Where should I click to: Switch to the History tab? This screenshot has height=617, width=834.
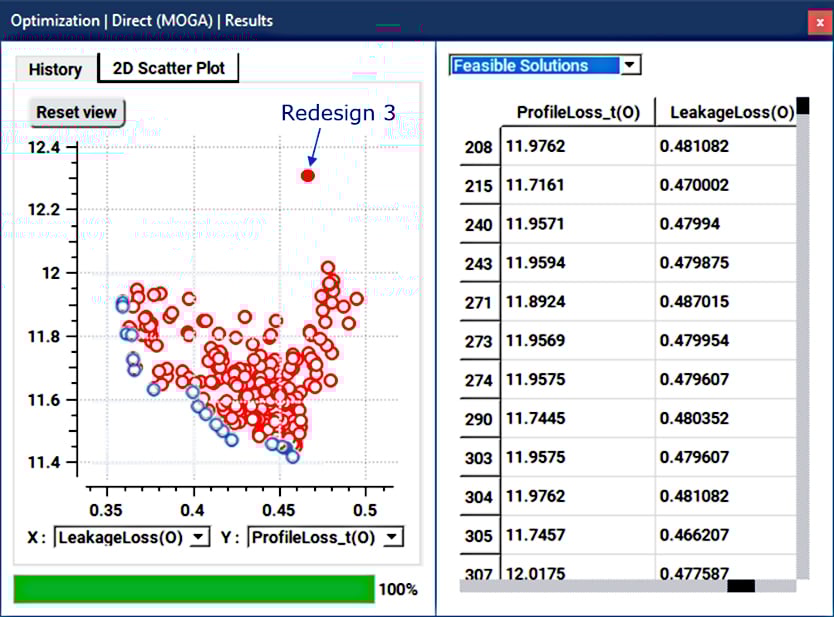tap(55, 69)
